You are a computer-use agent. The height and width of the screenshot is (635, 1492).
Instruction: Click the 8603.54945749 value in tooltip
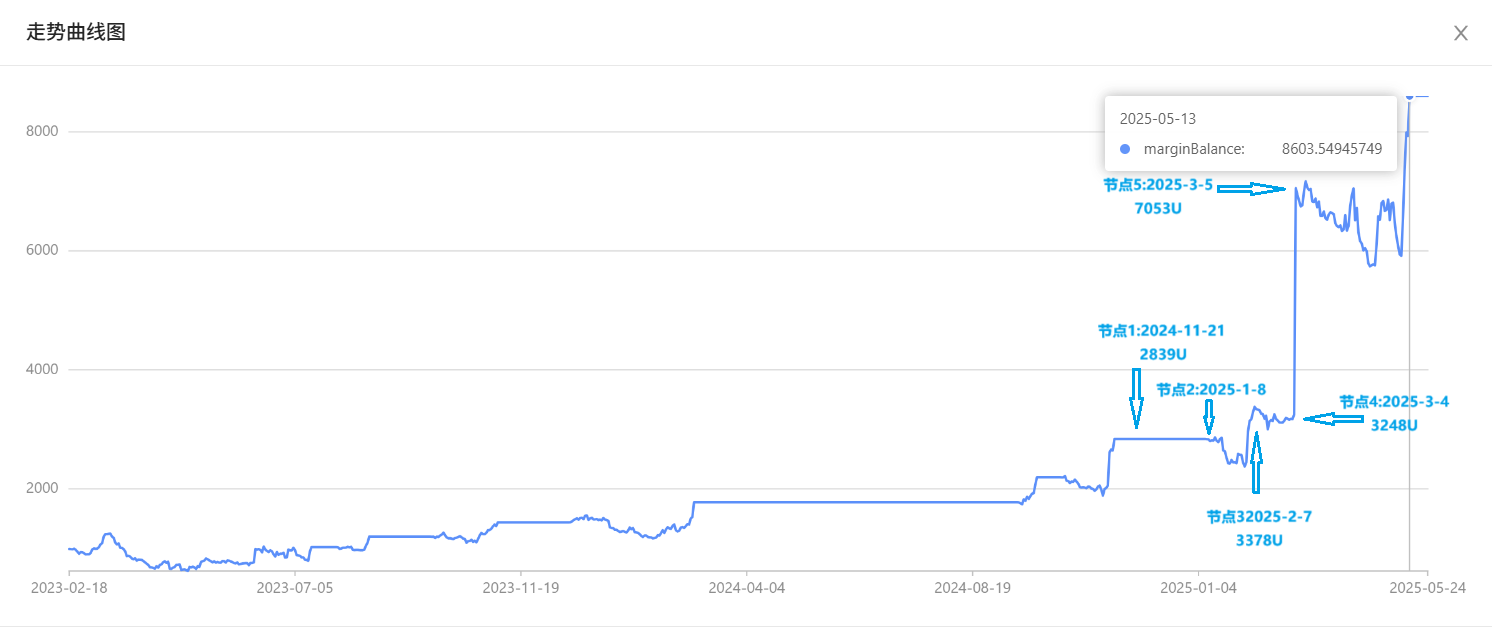[x=1332, y=149]
